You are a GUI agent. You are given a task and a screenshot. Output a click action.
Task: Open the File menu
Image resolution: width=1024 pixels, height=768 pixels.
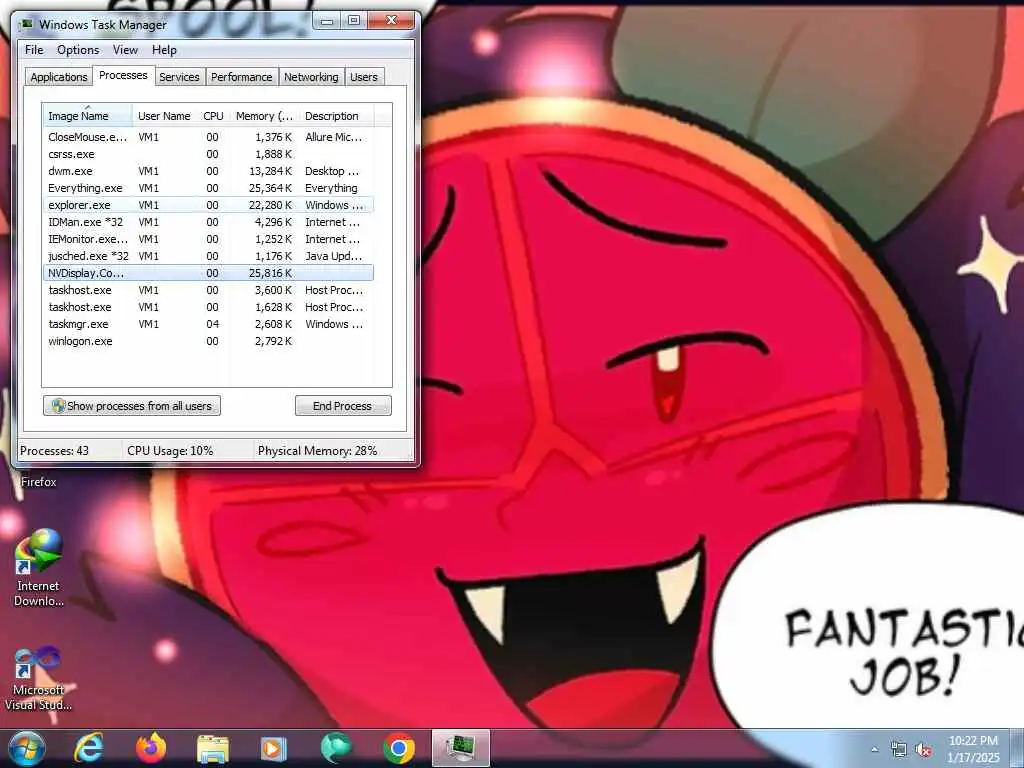pos(34,50)
